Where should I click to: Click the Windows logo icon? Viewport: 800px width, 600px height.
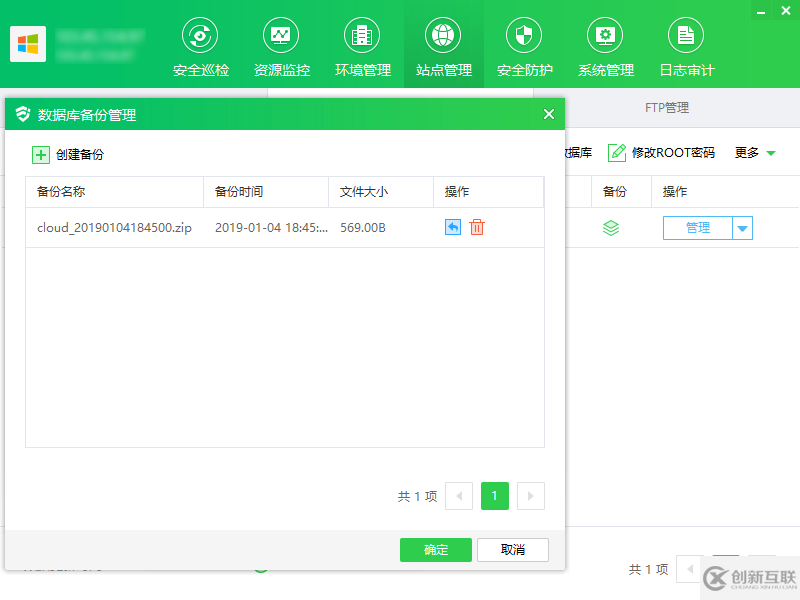28,44
